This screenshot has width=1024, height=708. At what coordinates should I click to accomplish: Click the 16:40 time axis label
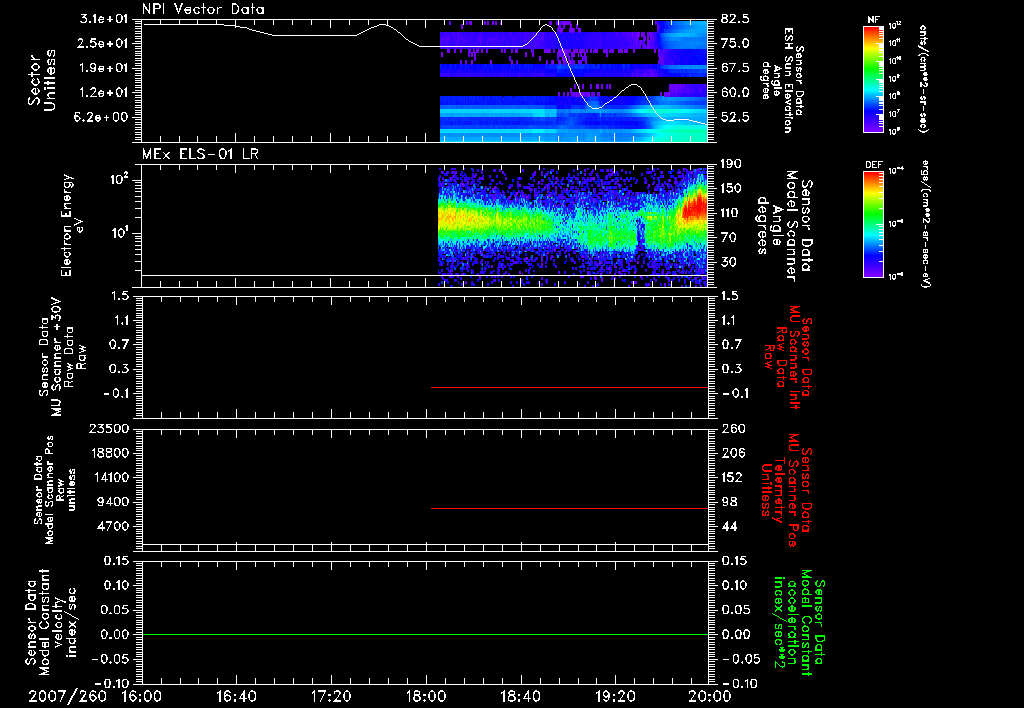[x=236, y=696]
